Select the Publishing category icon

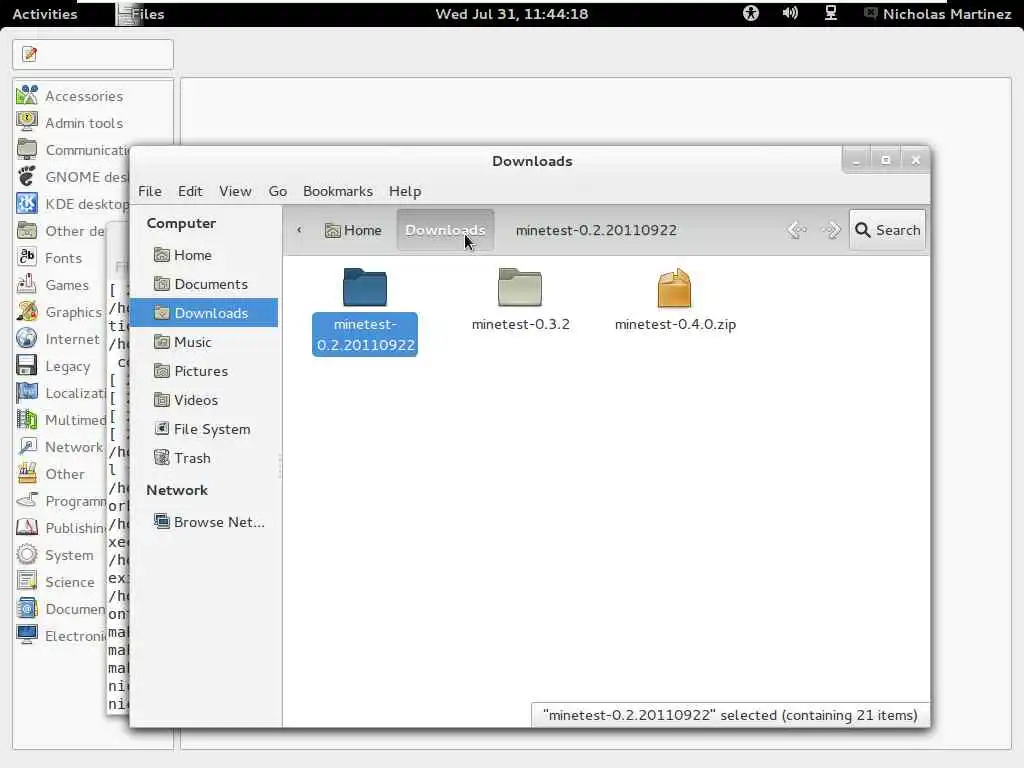click(x=27, y=527)
